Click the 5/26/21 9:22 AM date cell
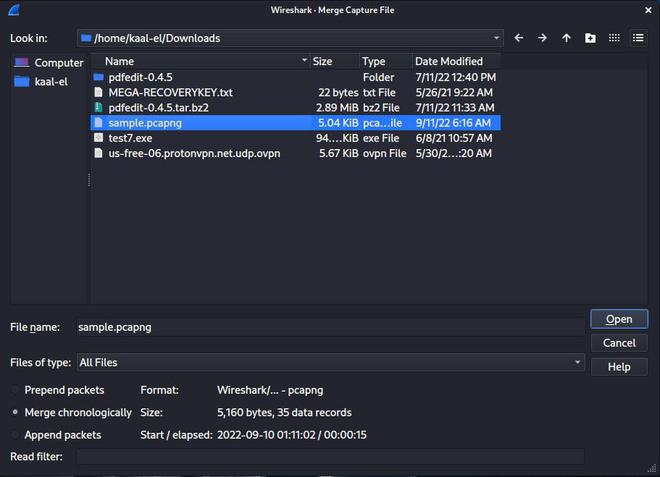This screenshot has width=660, height=477. [x=454, y=92]
